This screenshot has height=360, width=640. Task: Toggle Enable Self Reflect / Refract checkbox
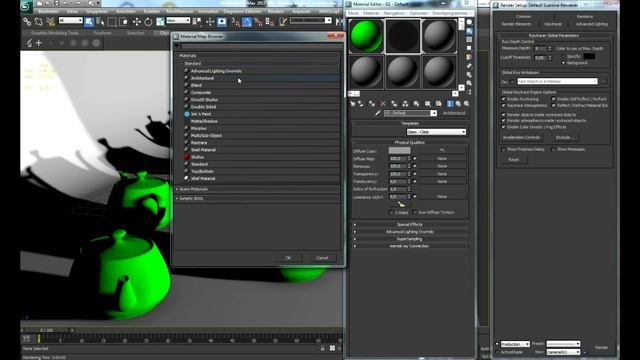coord(553,99)
